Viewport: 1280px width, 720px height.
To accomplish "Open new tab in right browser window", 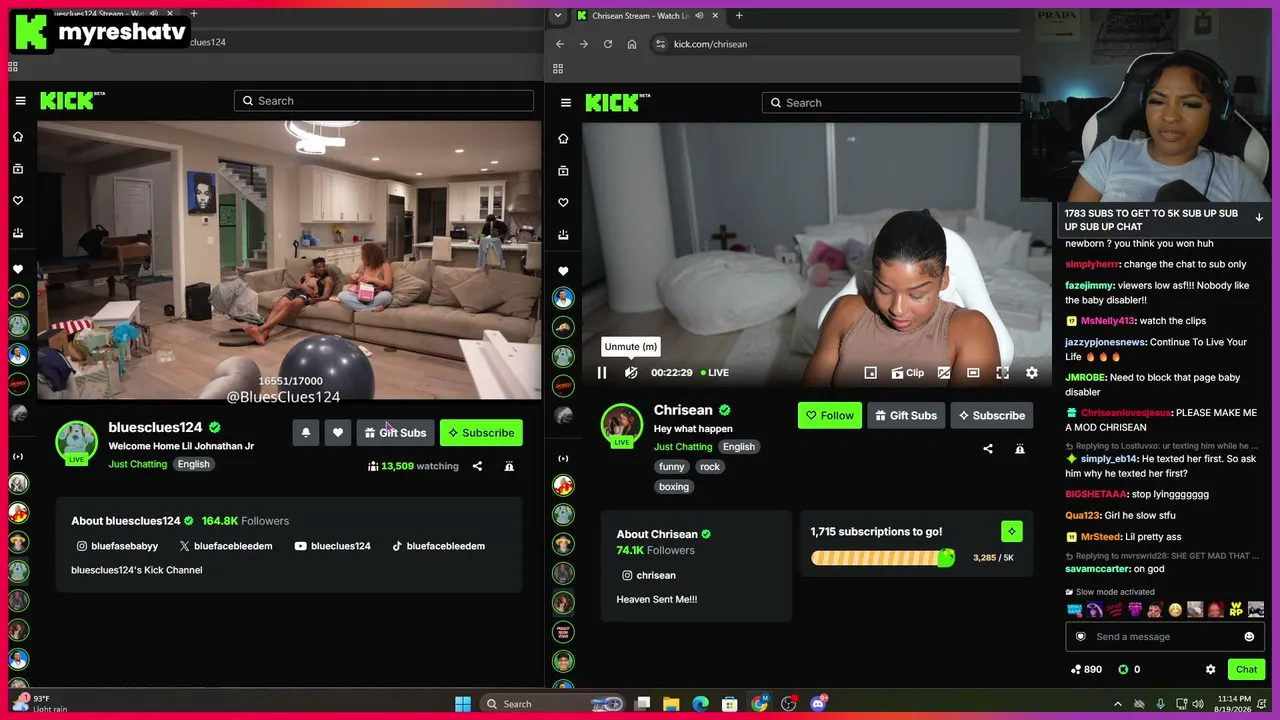I will 739,15.
